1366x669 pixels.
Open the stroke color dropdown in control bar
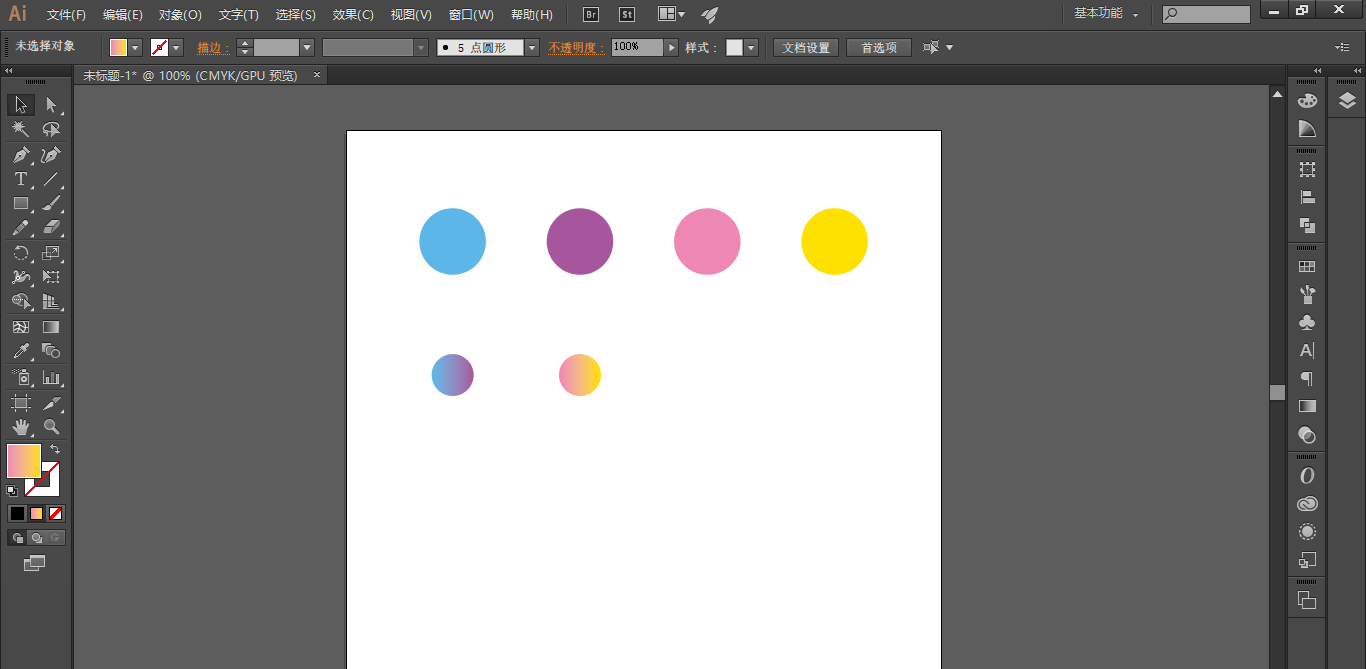click(177, 47)
